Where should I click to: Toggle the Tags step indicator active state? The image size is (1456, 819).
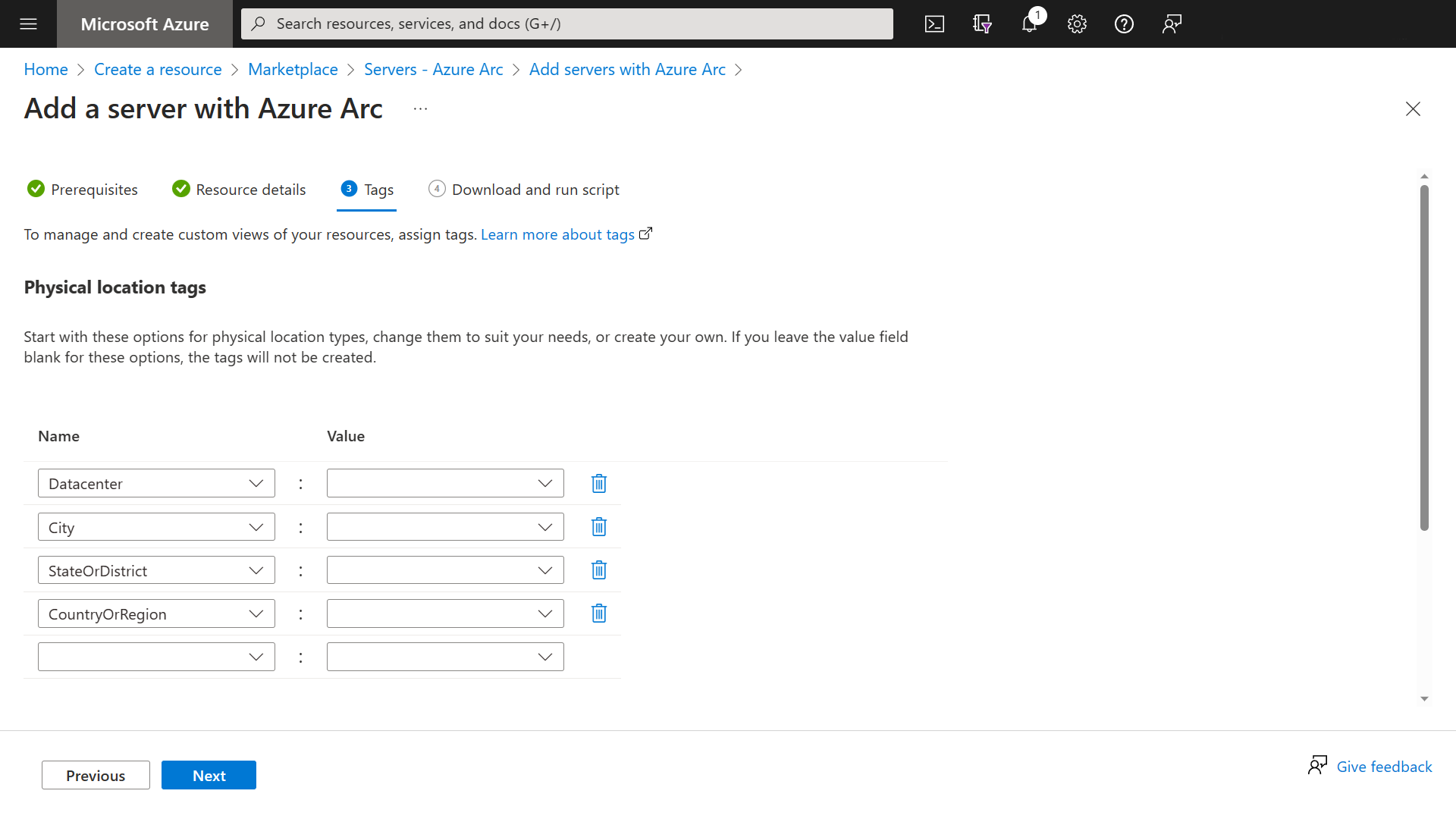[x=365, y=189]
